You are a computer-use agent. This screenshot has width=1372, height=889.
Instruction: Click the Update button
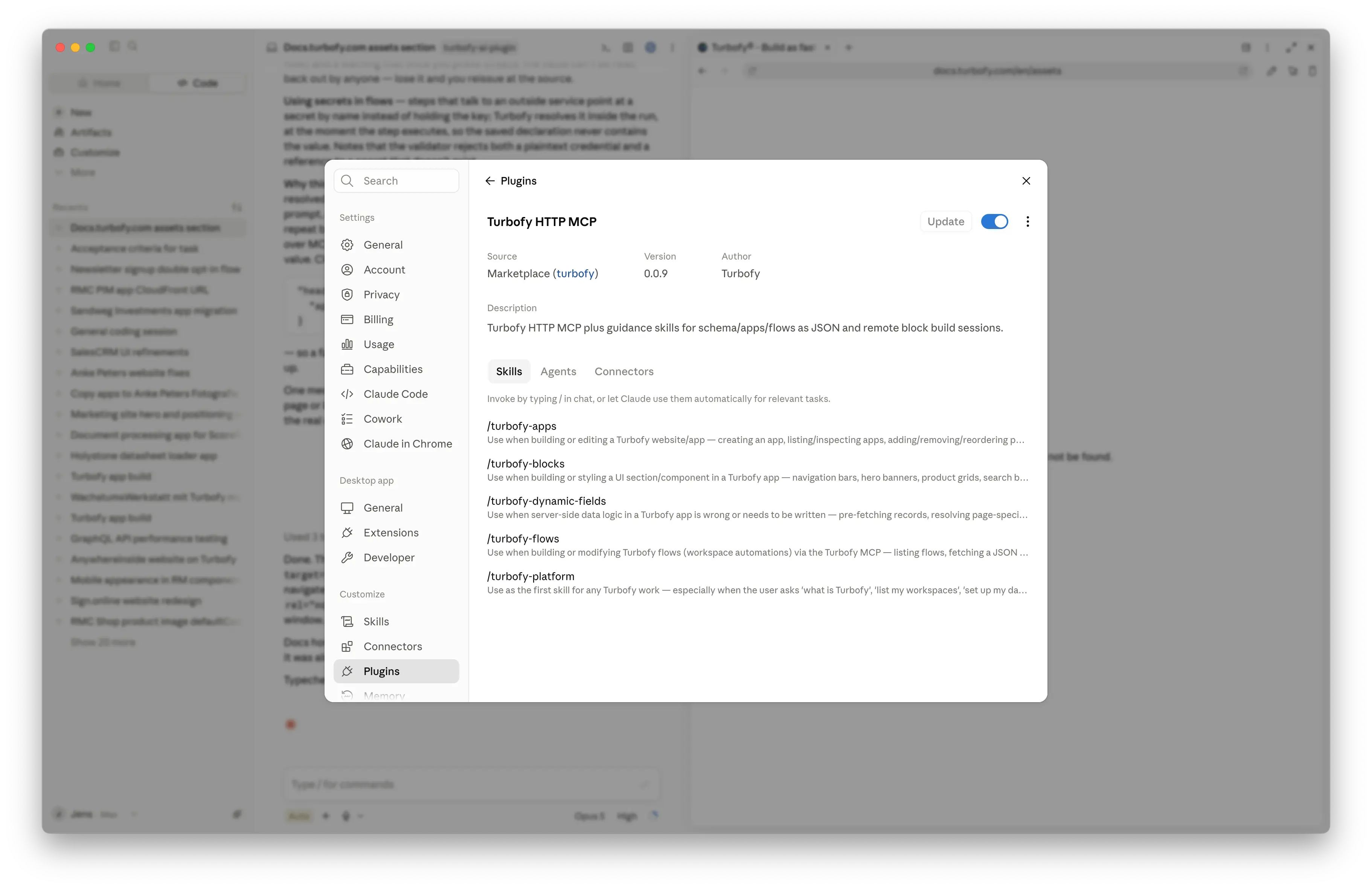(945, 221)
